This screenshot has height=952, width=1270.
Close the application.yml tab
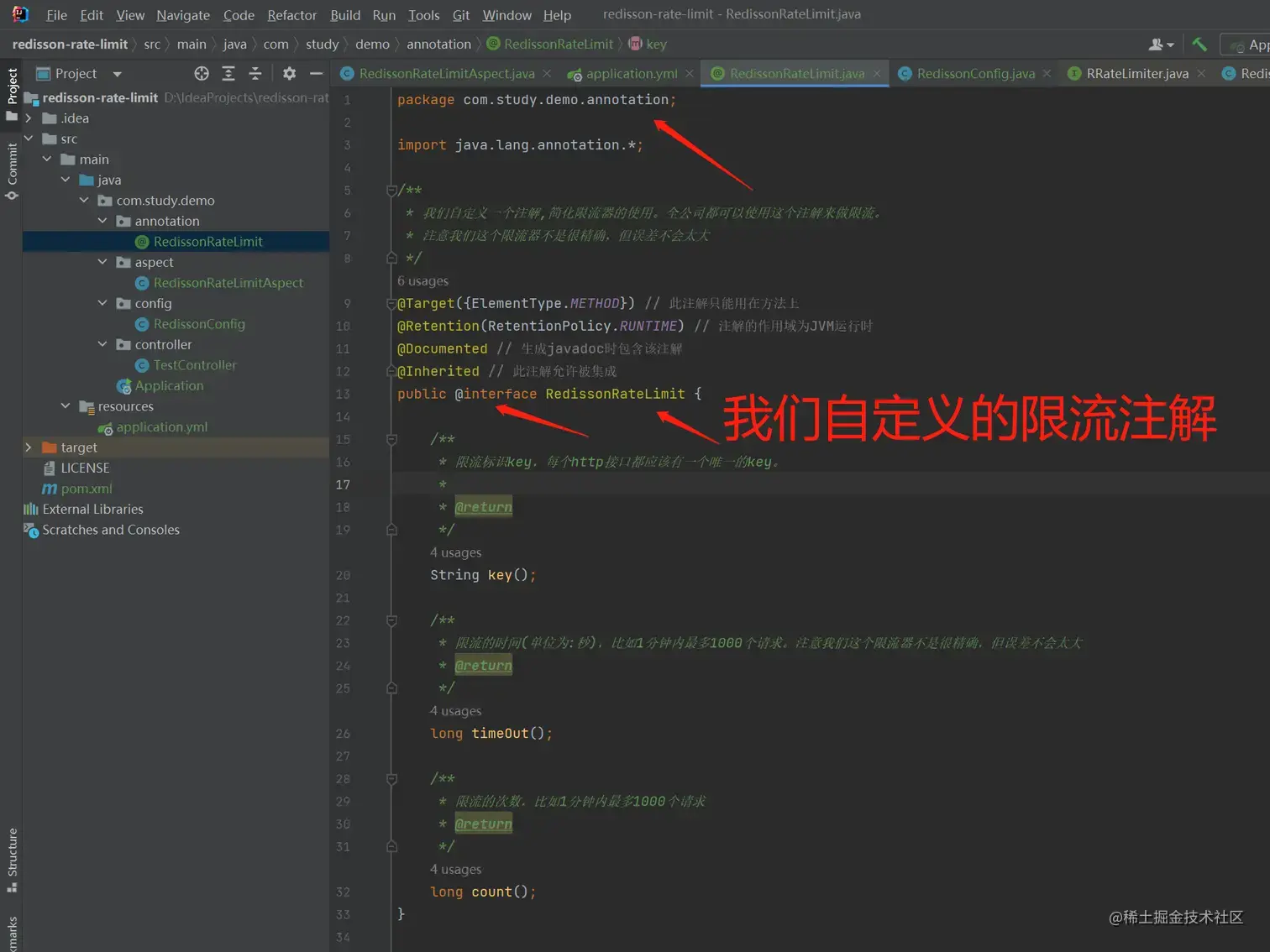coord(690,74)
